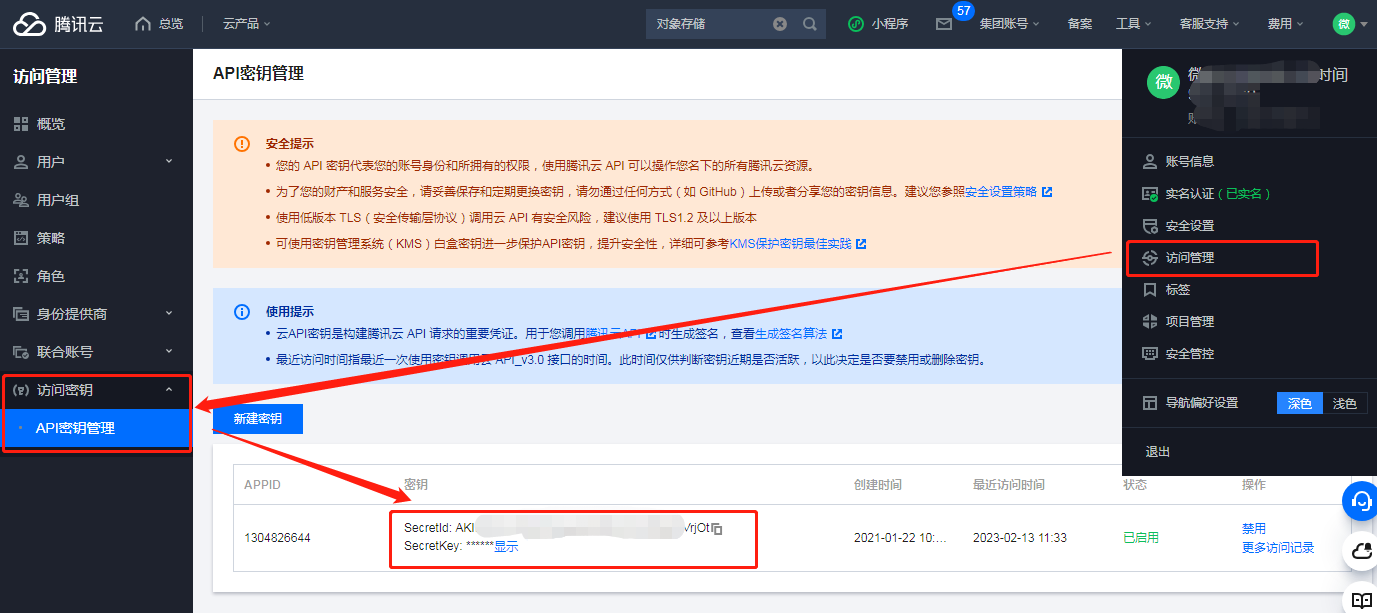This screenshot has width=1377, height=613.
Task: Click 退出 to log out
Action: tap(1158, 452)
